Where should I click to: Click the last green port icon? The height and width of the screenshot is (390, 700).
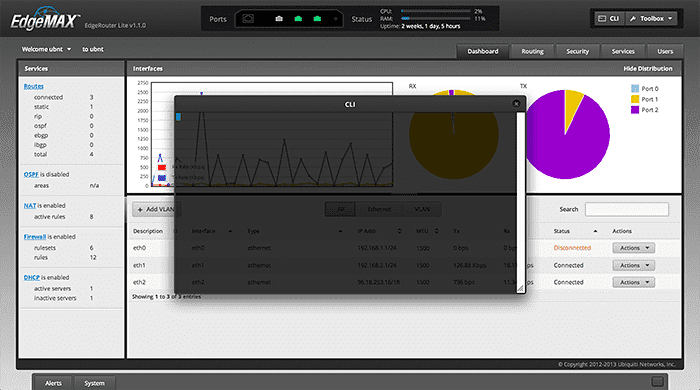317,19
